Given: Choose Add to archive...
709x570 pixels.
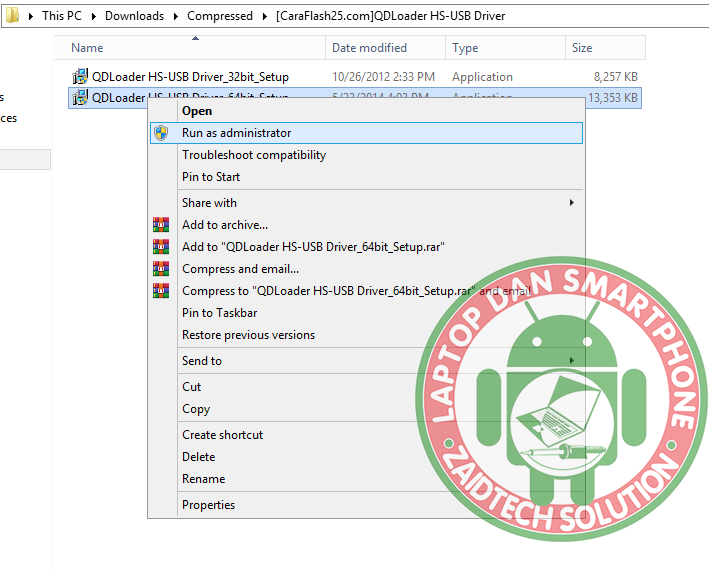Looking at the screenshot, I should (x=366, y=225).
